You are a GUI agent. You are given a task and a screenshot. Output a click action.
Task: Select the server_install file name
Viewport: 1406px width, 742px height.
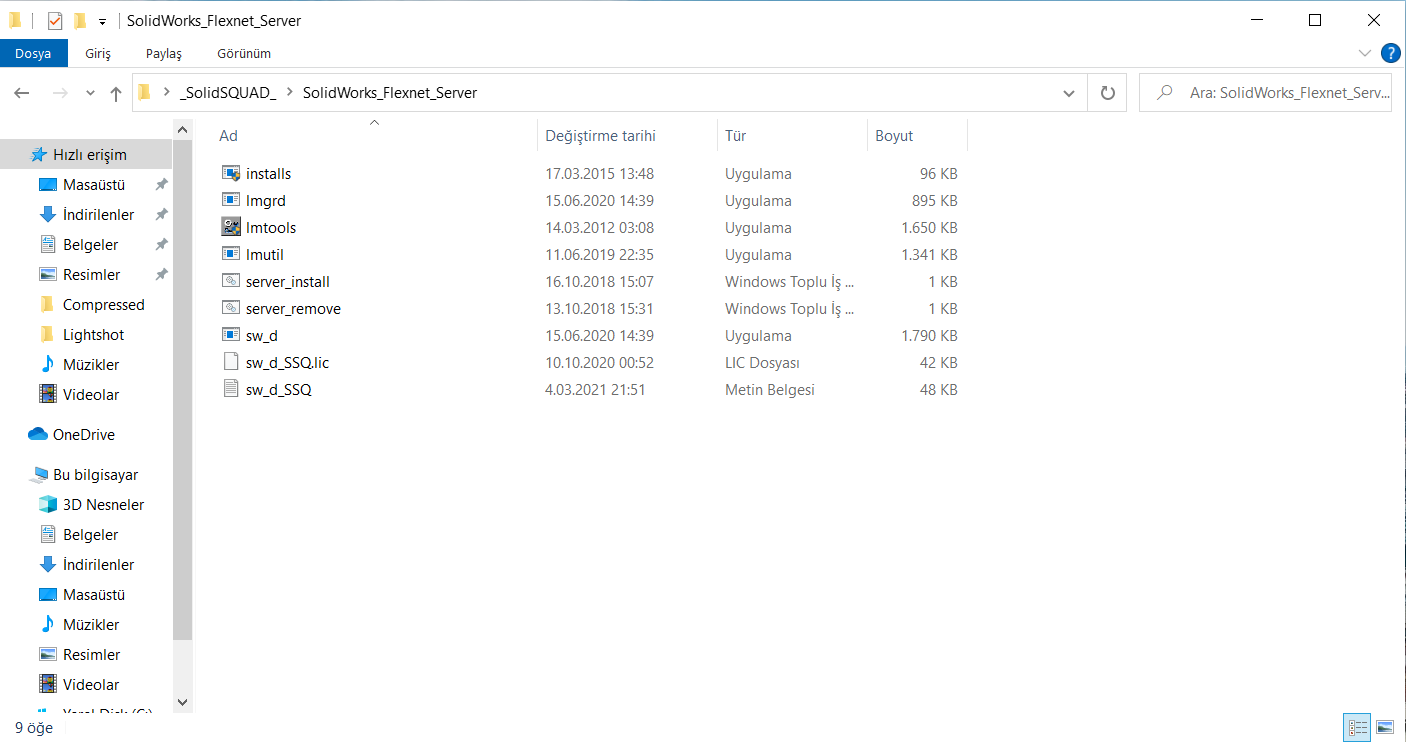point(288,282)
